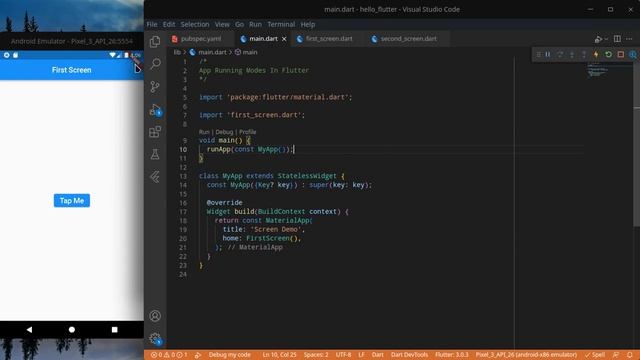The width and height of the screenshot is (640, 360).
Task: Open the Flutter sidebar icon below Testing
Action: click(155, 176)
